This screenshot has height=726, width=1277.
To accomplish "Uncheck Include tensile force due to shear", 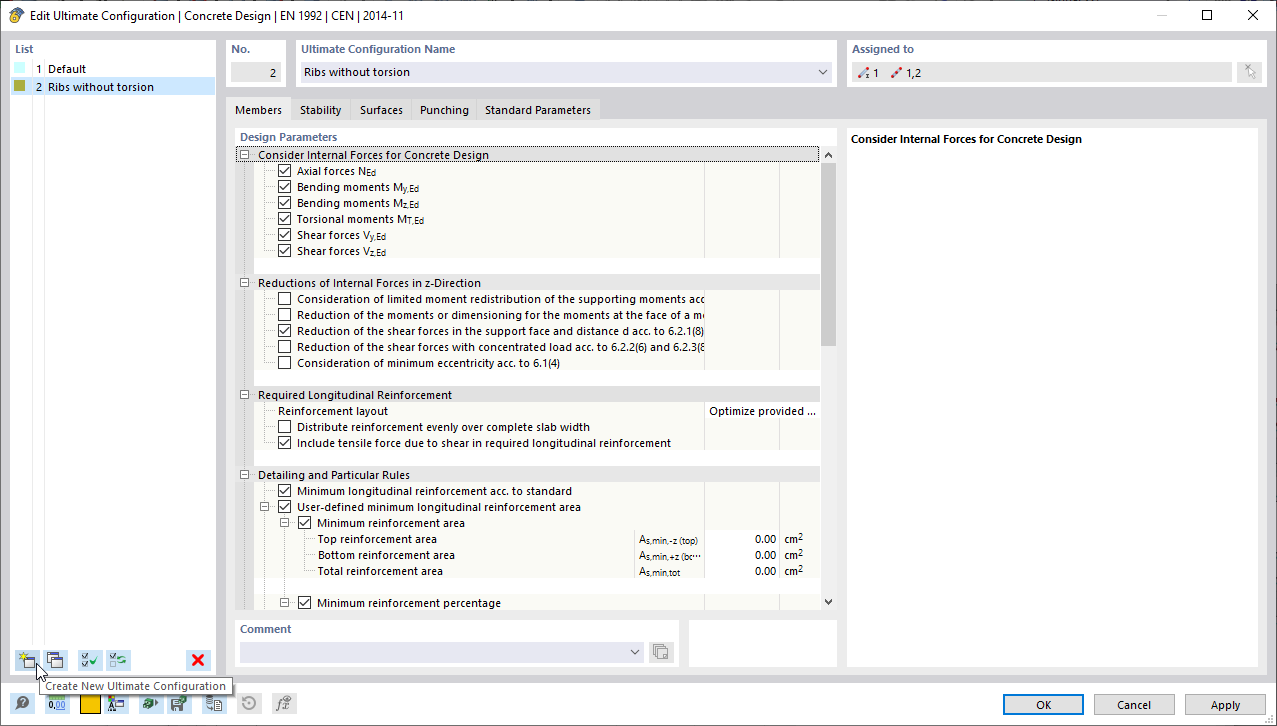I will [285, 443].
